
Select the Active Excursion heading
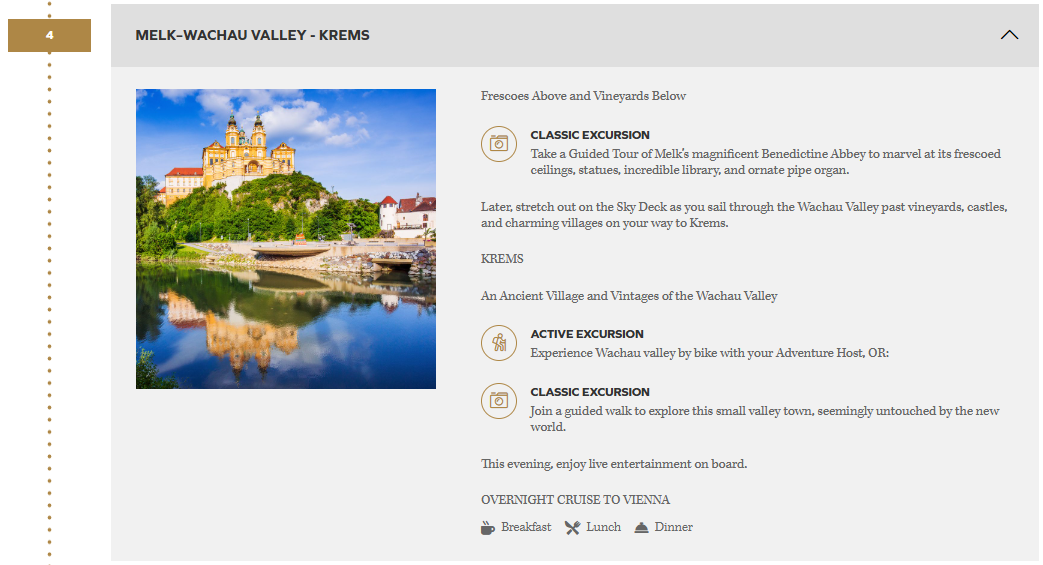tap(587, 334)
